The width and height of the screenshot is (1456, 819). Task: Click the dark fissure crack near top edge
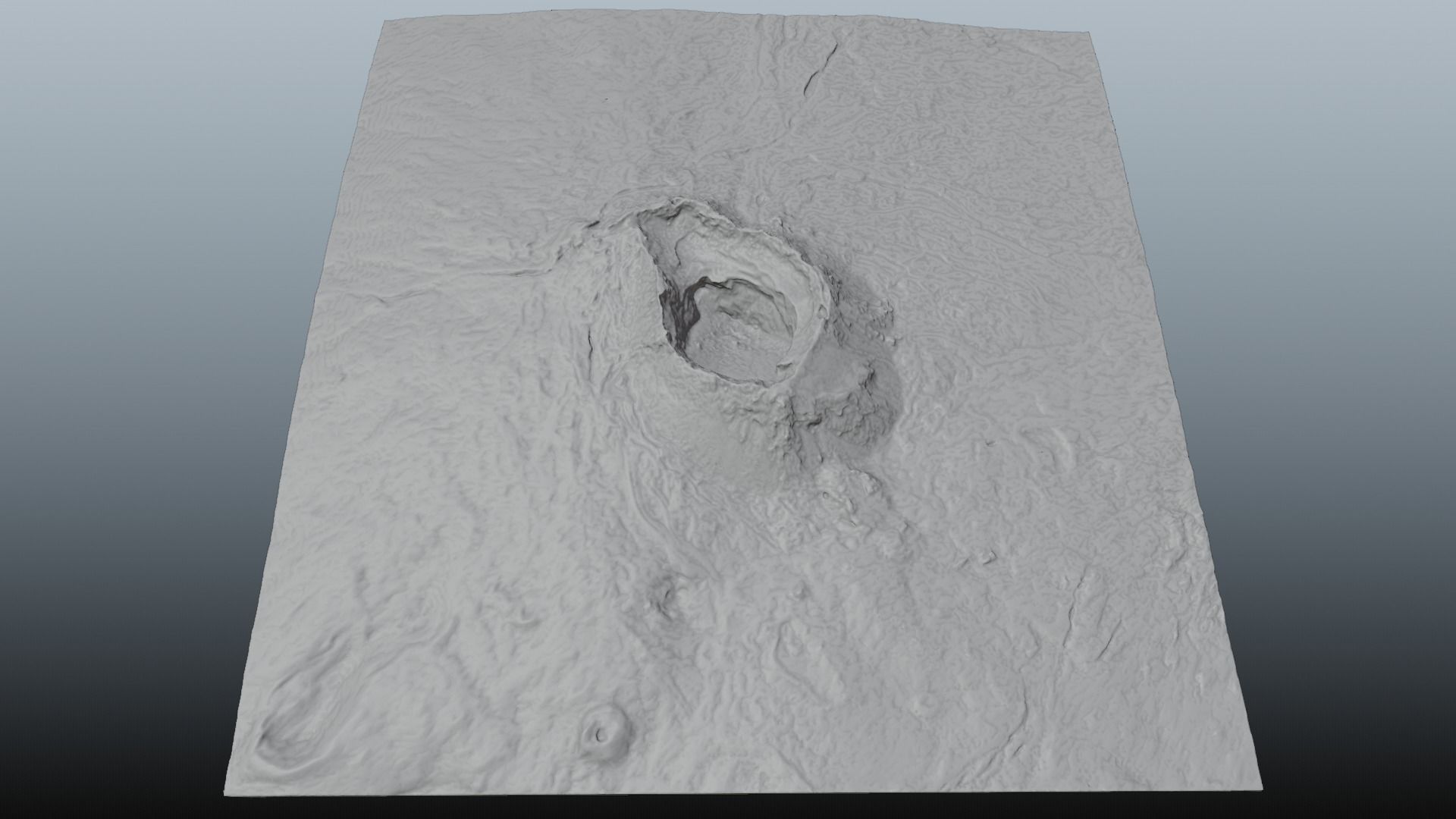pos(820,71)
